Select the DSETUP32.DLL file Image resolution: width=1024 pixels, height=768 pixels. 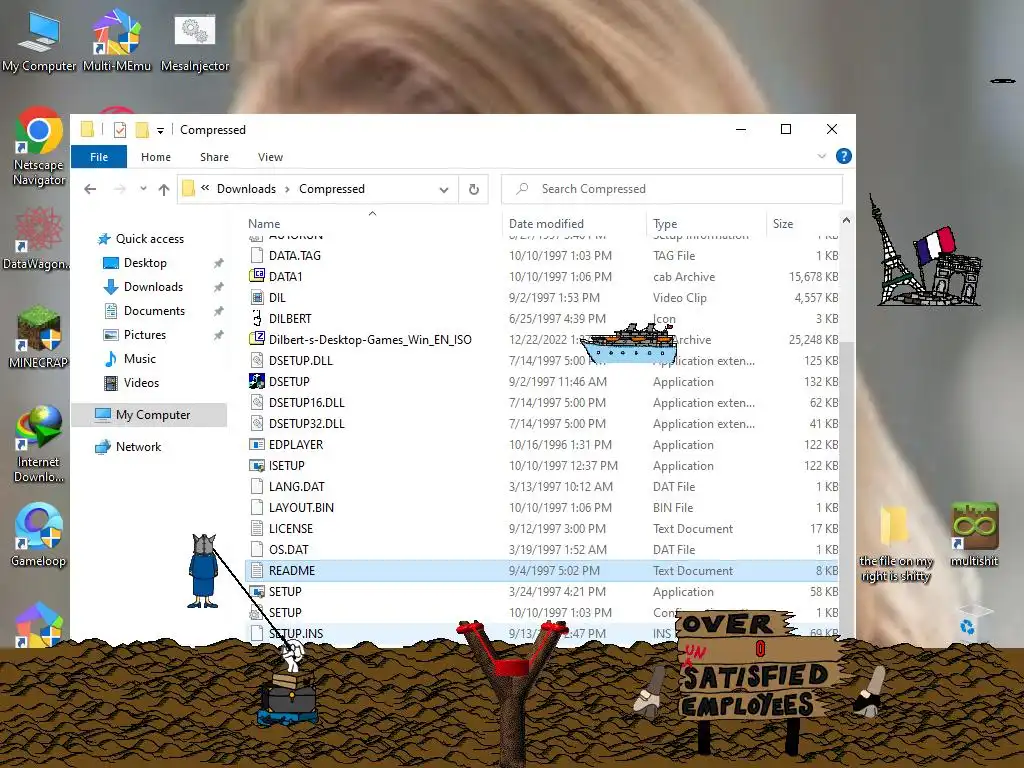point(542,423)
